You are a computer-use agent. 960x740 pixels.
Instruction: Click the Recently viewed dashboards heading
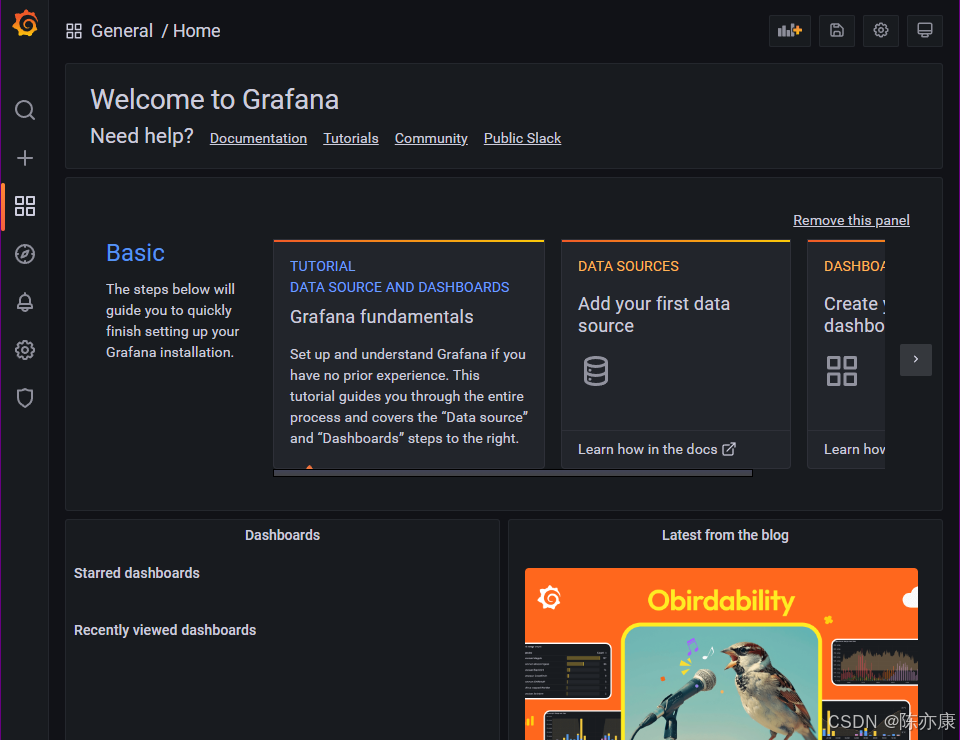click(x=165, y=630)
